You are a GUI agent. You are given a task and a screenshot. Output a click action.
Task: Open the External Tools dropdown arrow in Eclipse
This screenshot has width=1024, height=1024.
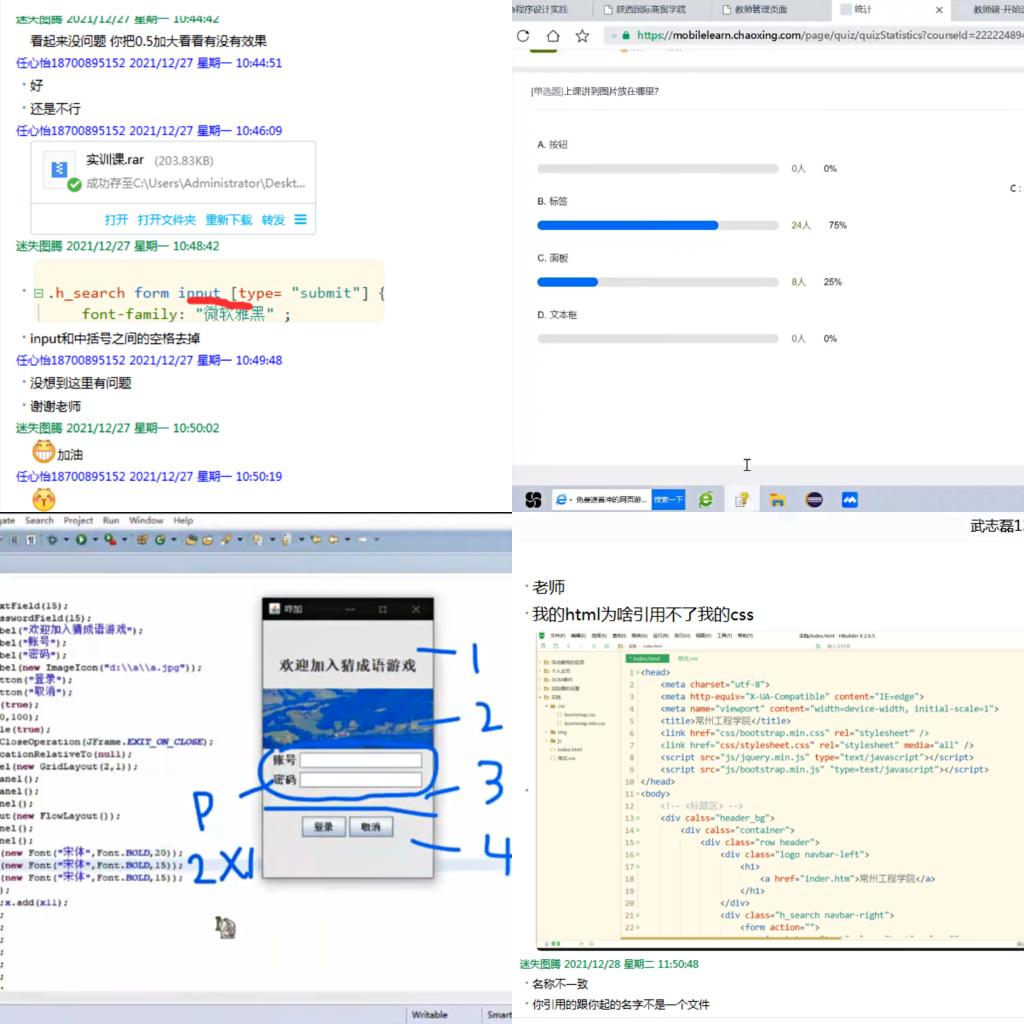pyautogui.click(x=124, y=539)
